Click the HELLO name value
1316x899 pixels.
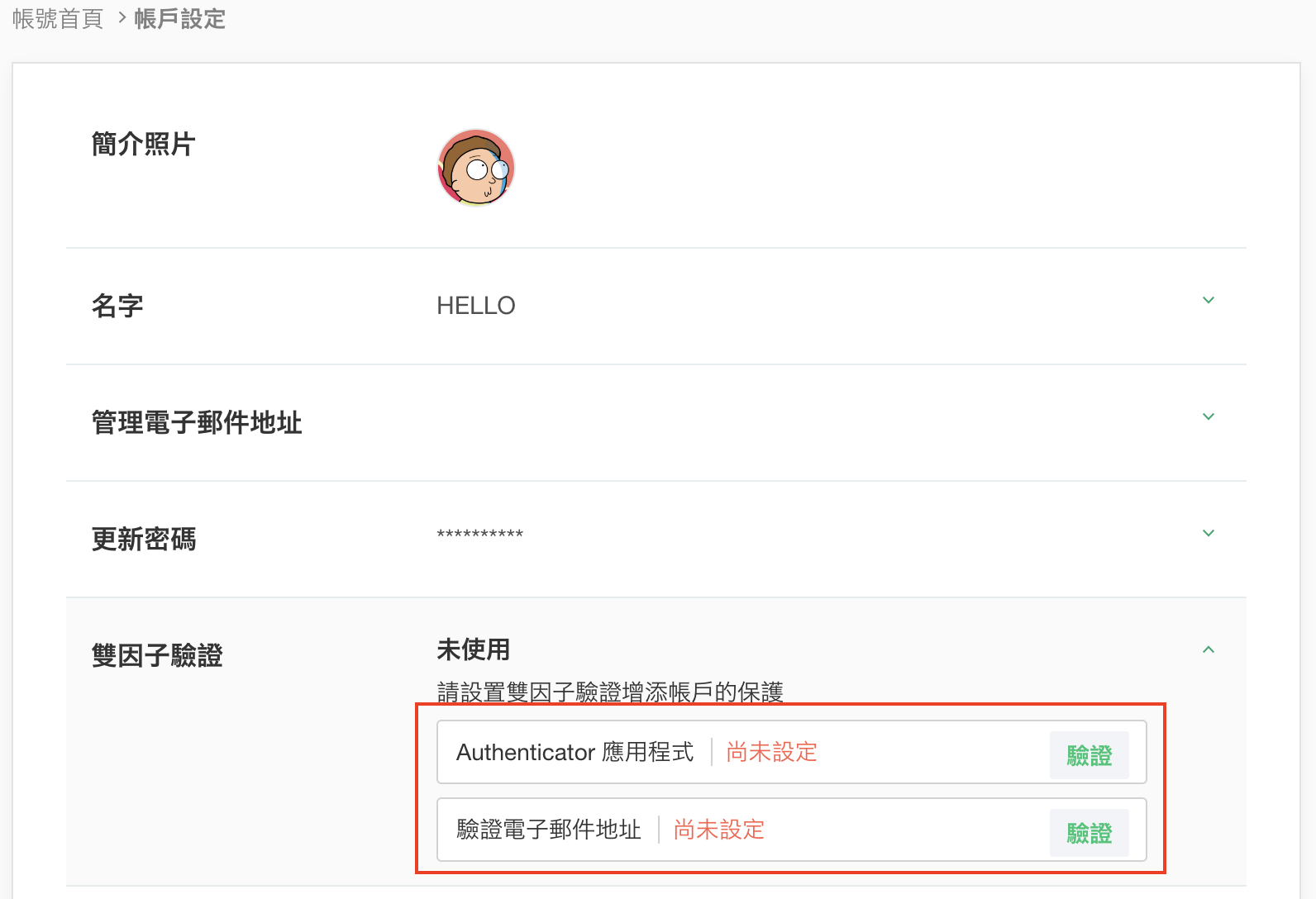pyautogui.click(x=476, y=307)
